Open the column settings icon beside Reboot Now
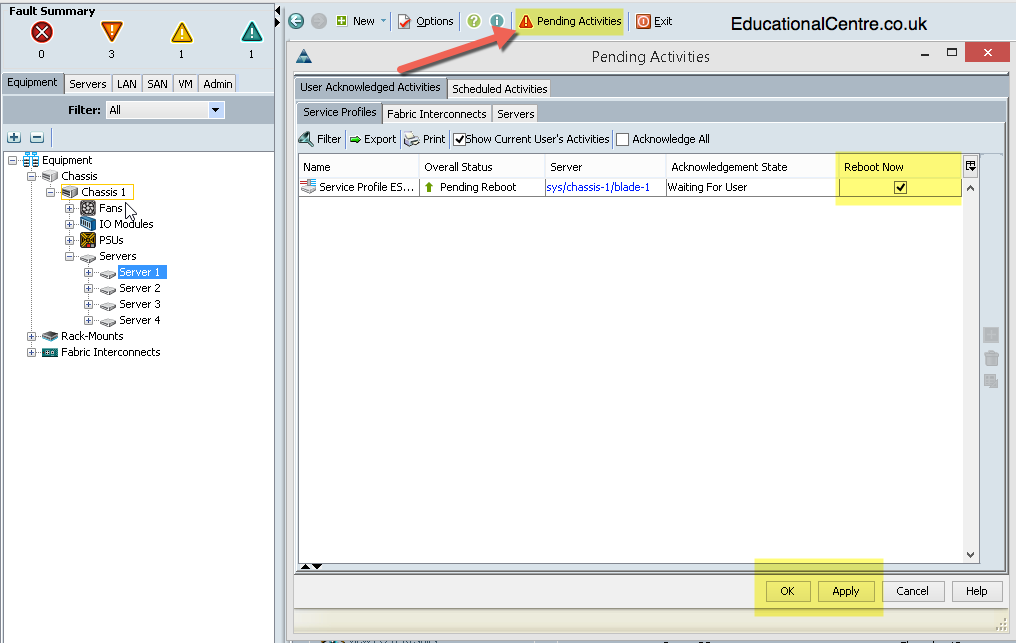The image size is (1016, 643). point(971,166)
